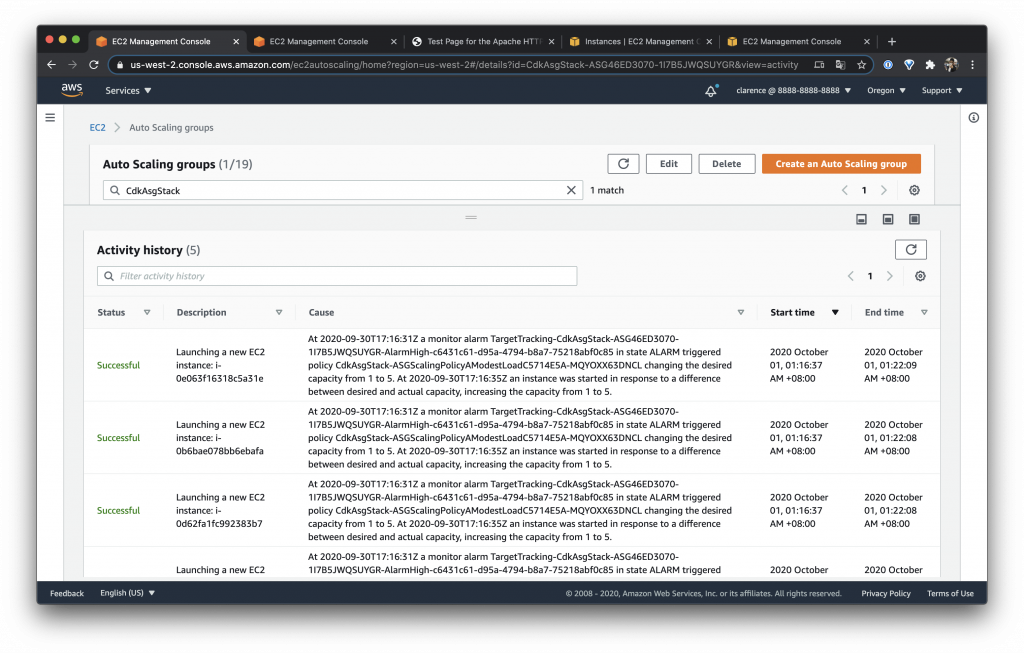Set split panel to half view
This screenshot has height=653, width=1024.
tap(888, 219)
